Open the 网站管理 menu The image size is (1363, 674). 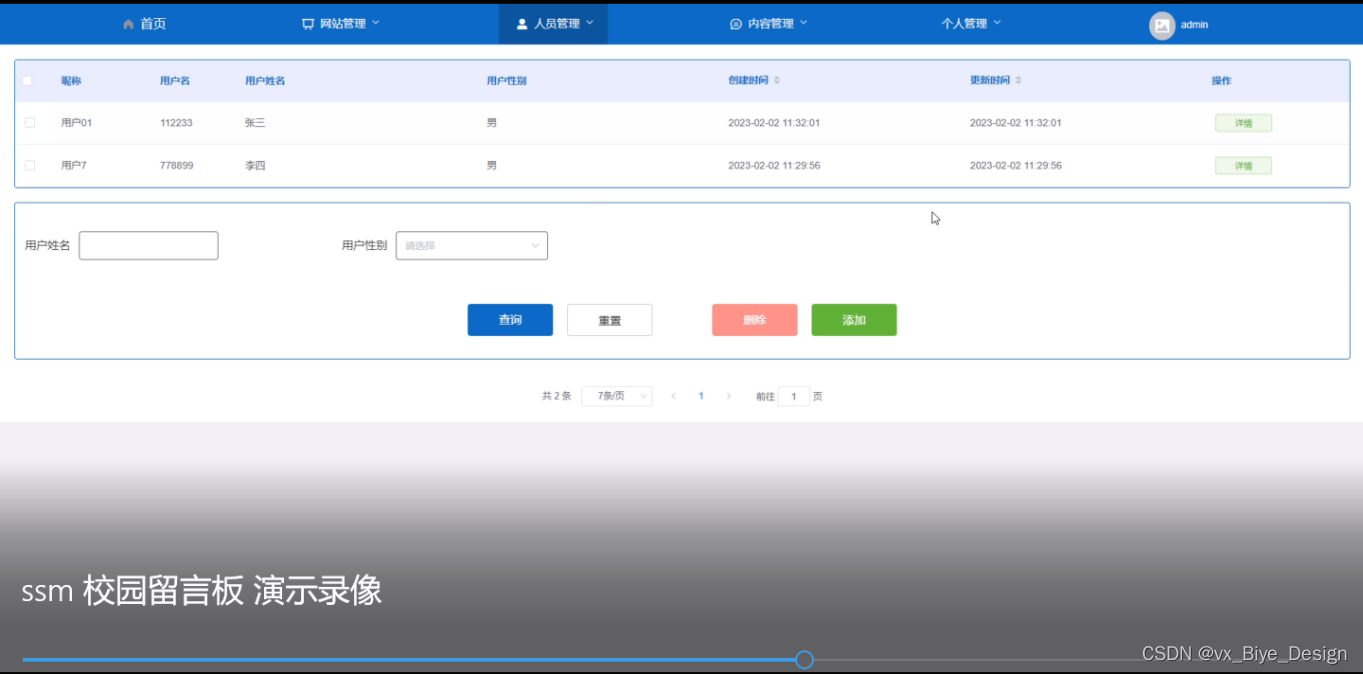tap(341, 24)
